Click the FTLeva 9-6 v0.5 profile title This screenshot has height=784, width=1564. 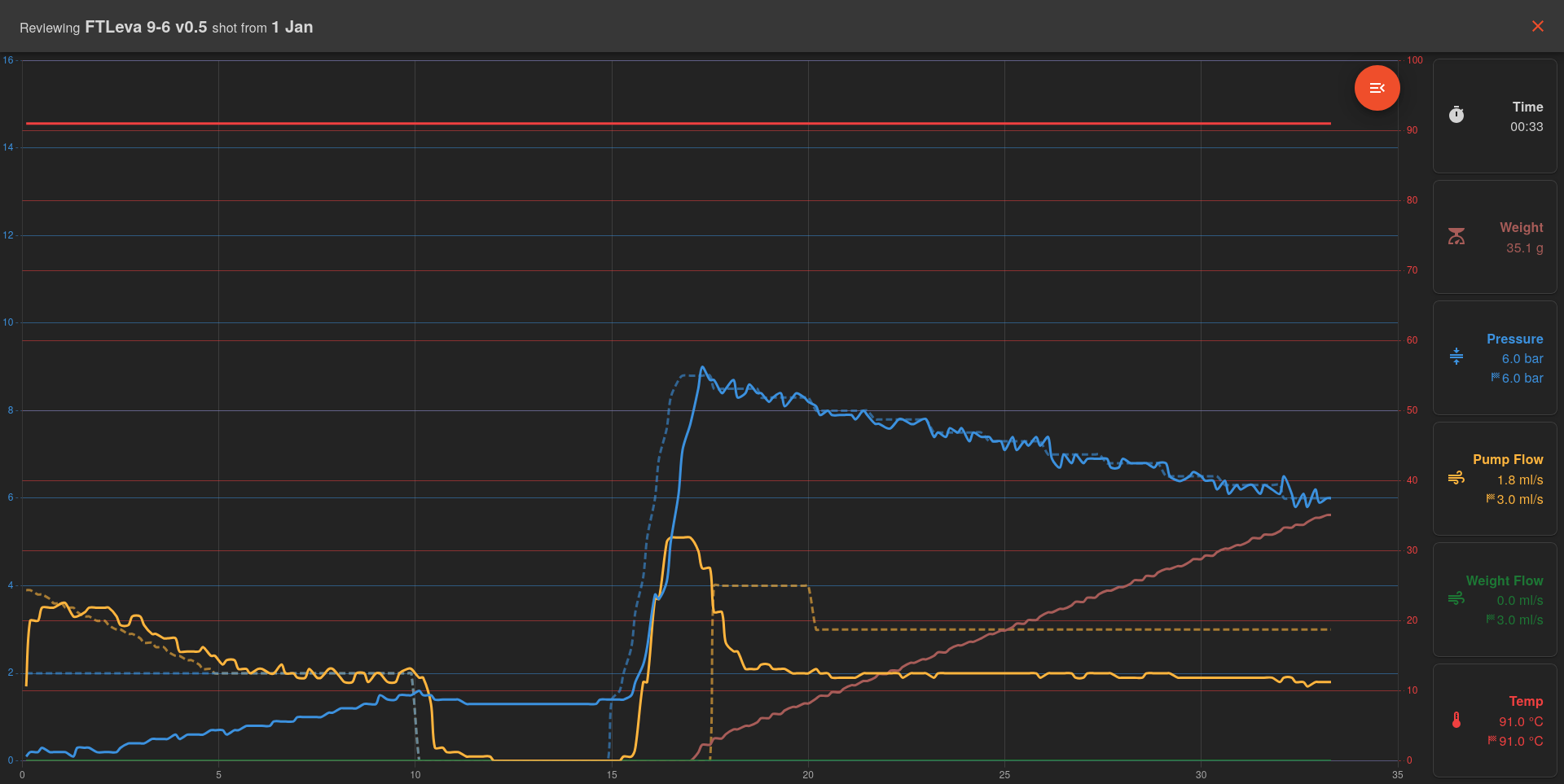[x=146, y=27]
